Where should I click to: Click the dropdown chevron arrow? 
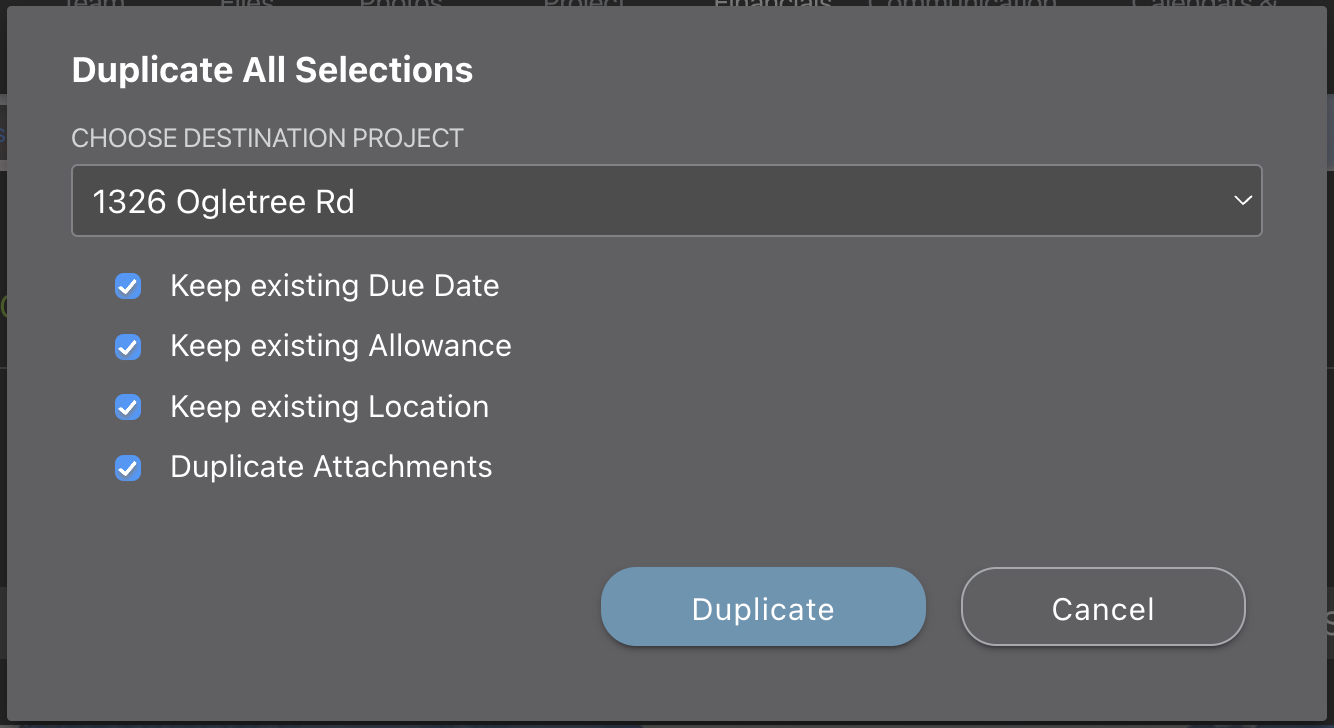(x=1242, y=200)
